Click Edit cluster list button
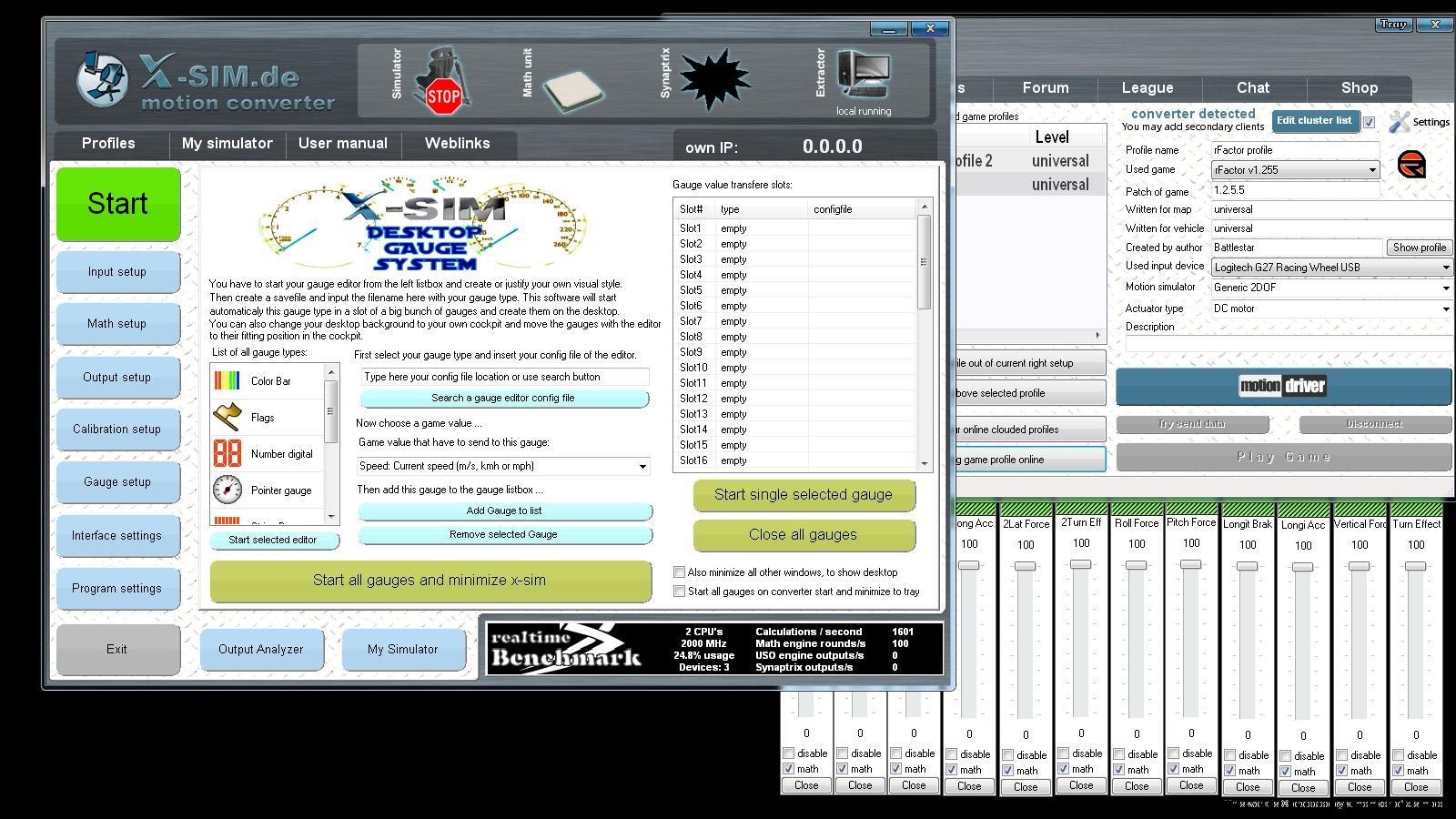The image size is (1456, 819). point(1314,121)
